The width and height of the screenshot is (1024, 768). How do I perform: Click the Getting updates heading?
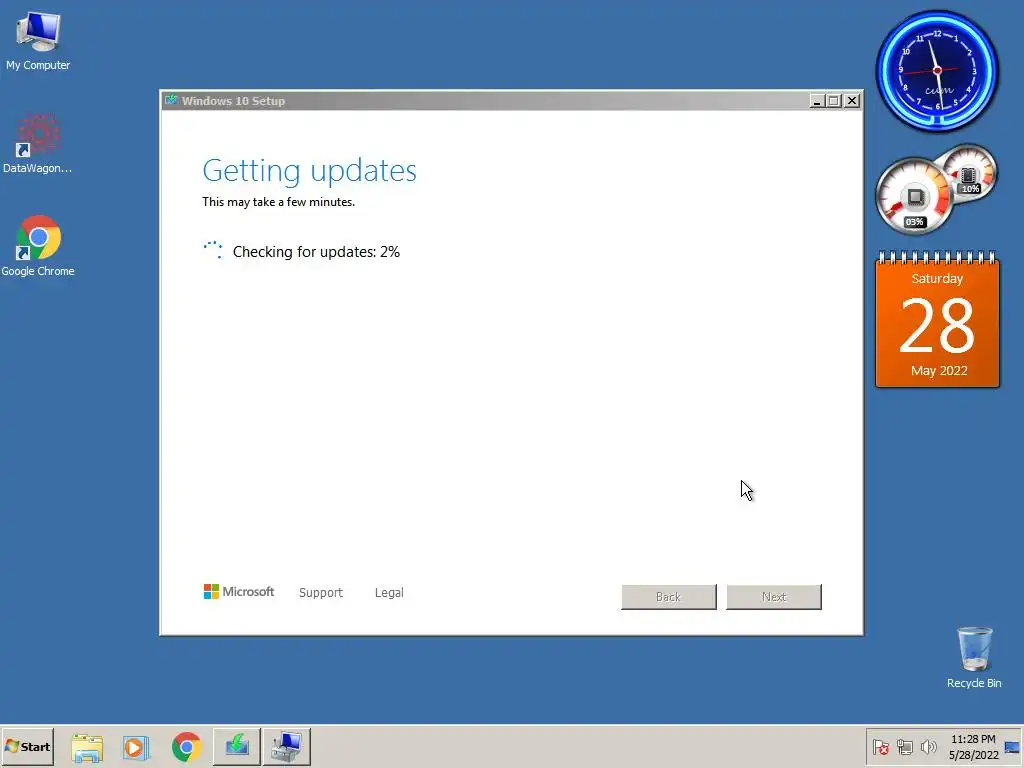[310, 171]
